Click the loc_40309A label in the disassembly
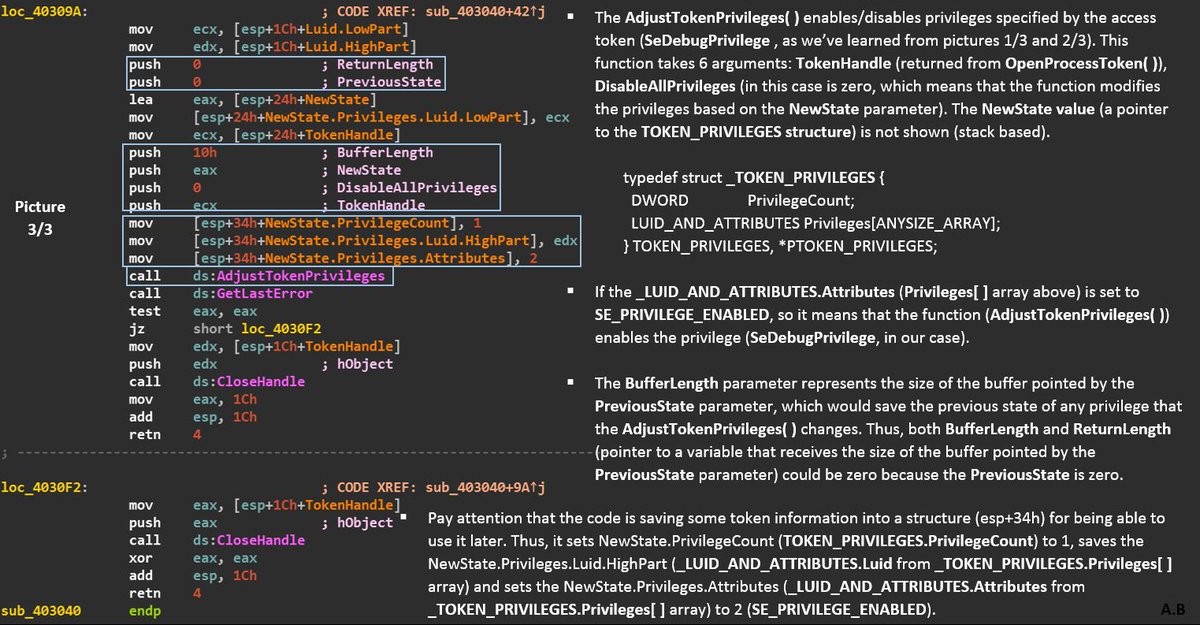Image resolution: width=1200 pixels, height=625 pixels. (x=44, y=12)
